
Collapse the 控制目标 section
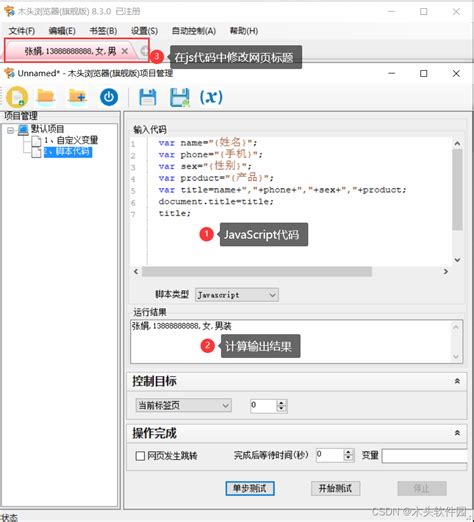(x=457, y=381)
